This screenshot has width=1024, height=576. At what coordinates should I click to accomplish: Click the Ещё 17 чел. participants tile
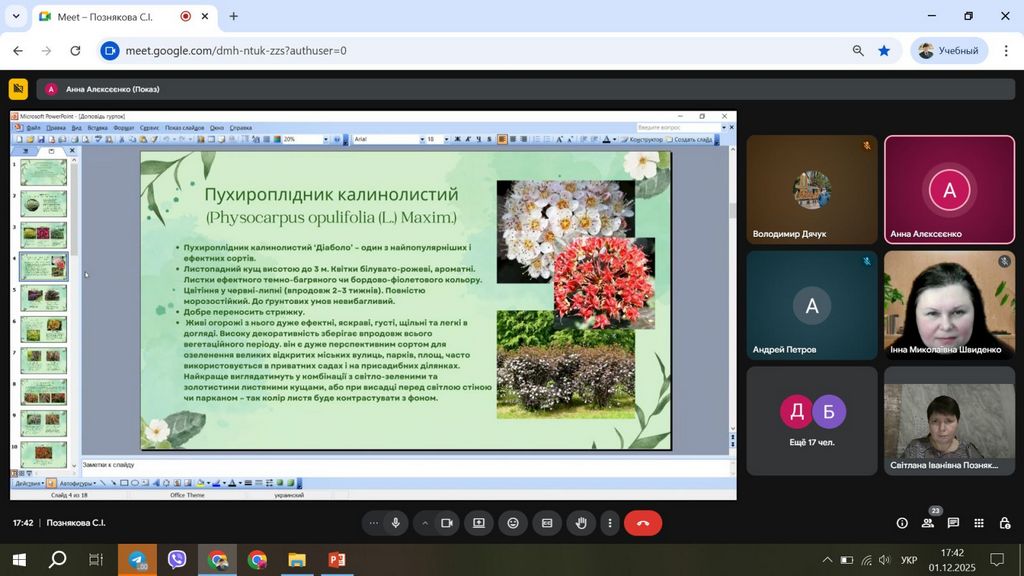pyautogui.click(x=811, y=420)
